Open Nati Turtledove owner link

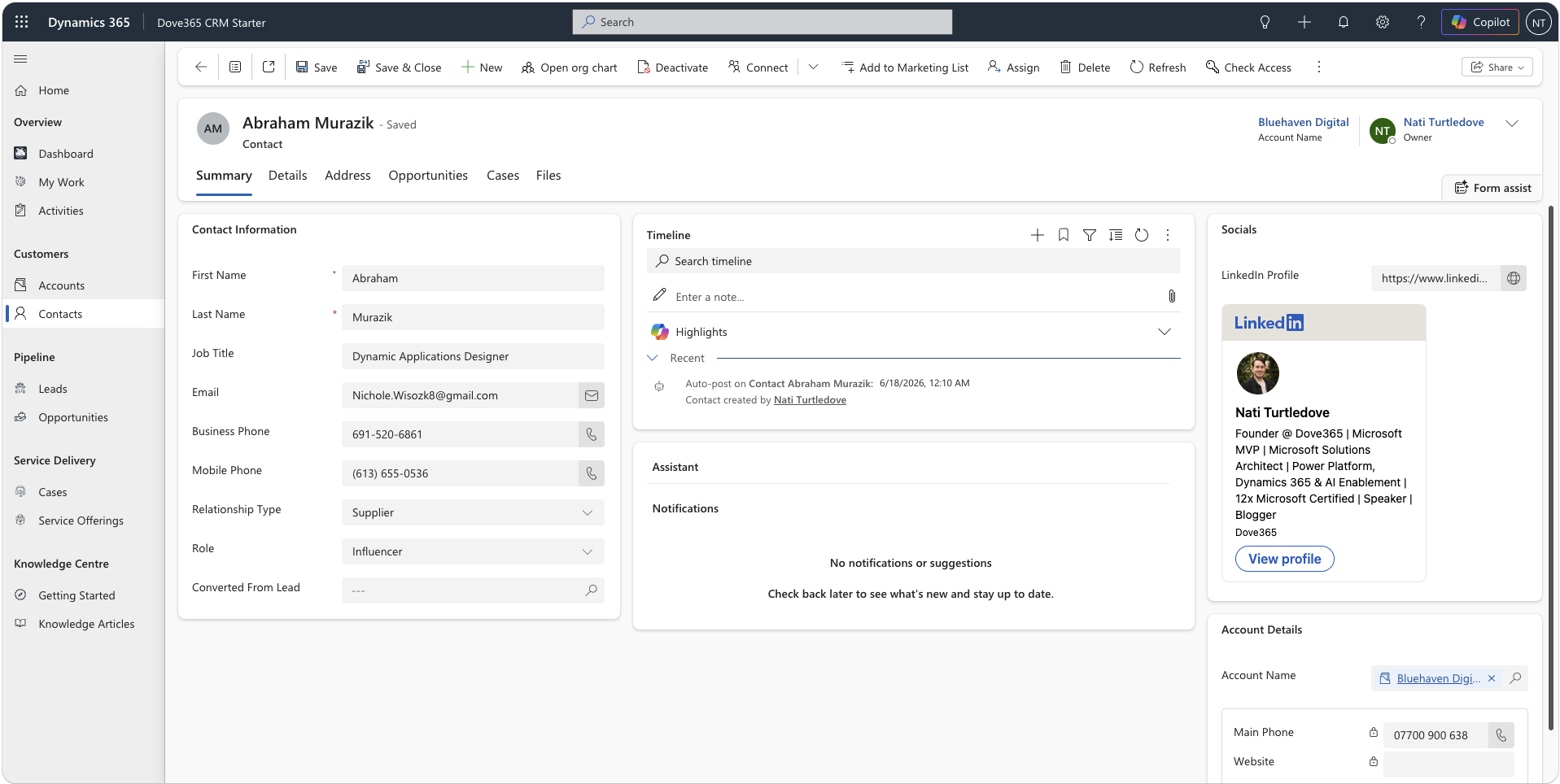[1444, 122]
